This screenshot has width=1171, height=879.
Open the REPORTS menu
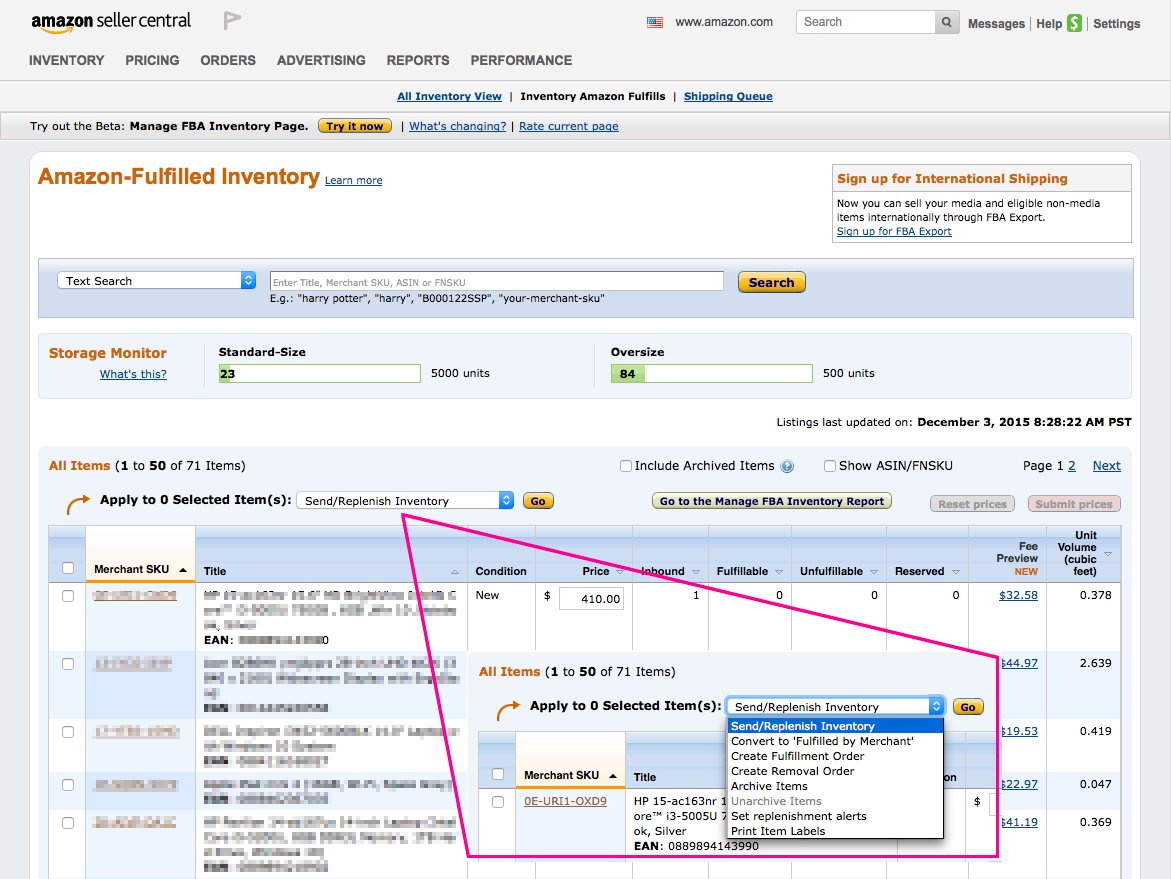[x=417, y=60]
